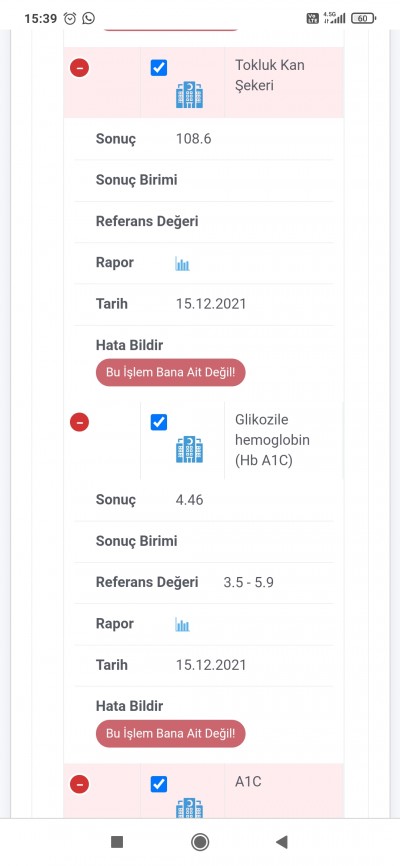This screenshot has height=866, width=400.
Task: Uncheck the Tokluk Kan Şekeri checkbox
Action: (159, 68)
